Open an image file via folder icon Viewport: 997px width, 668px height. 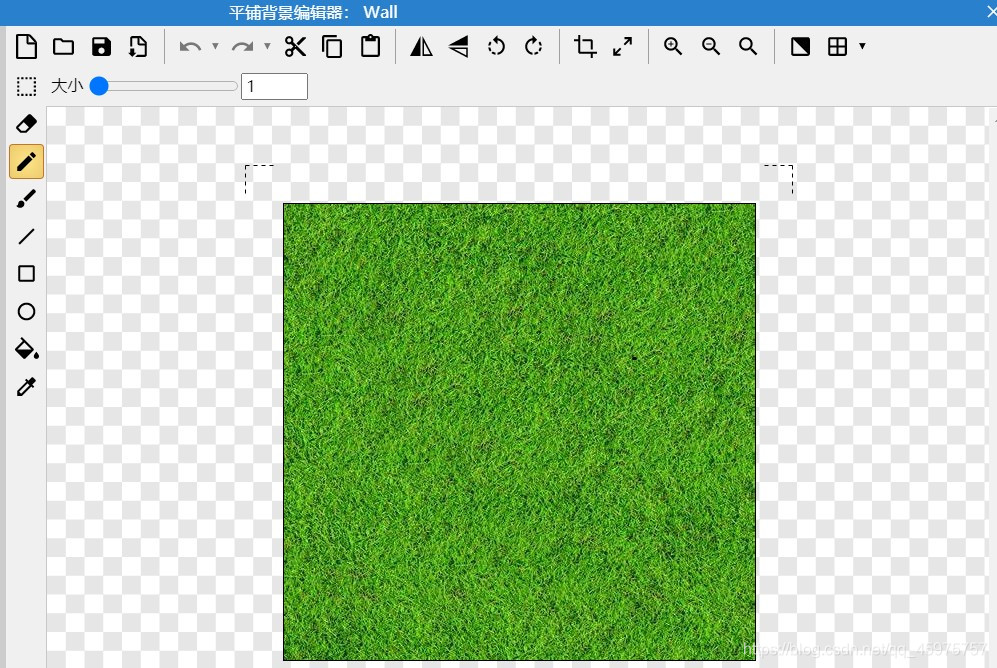coord(64,46)
